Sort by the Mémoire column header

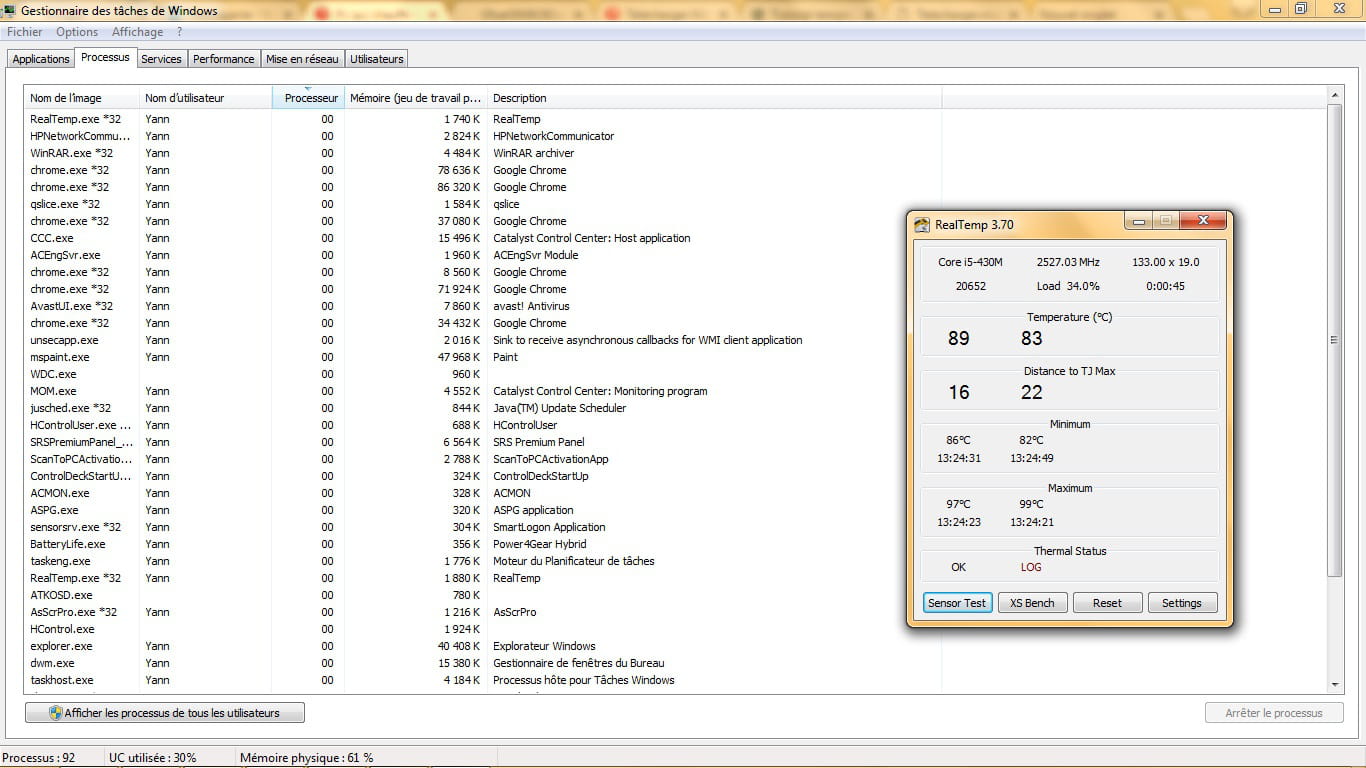click(x=416, y=98)
